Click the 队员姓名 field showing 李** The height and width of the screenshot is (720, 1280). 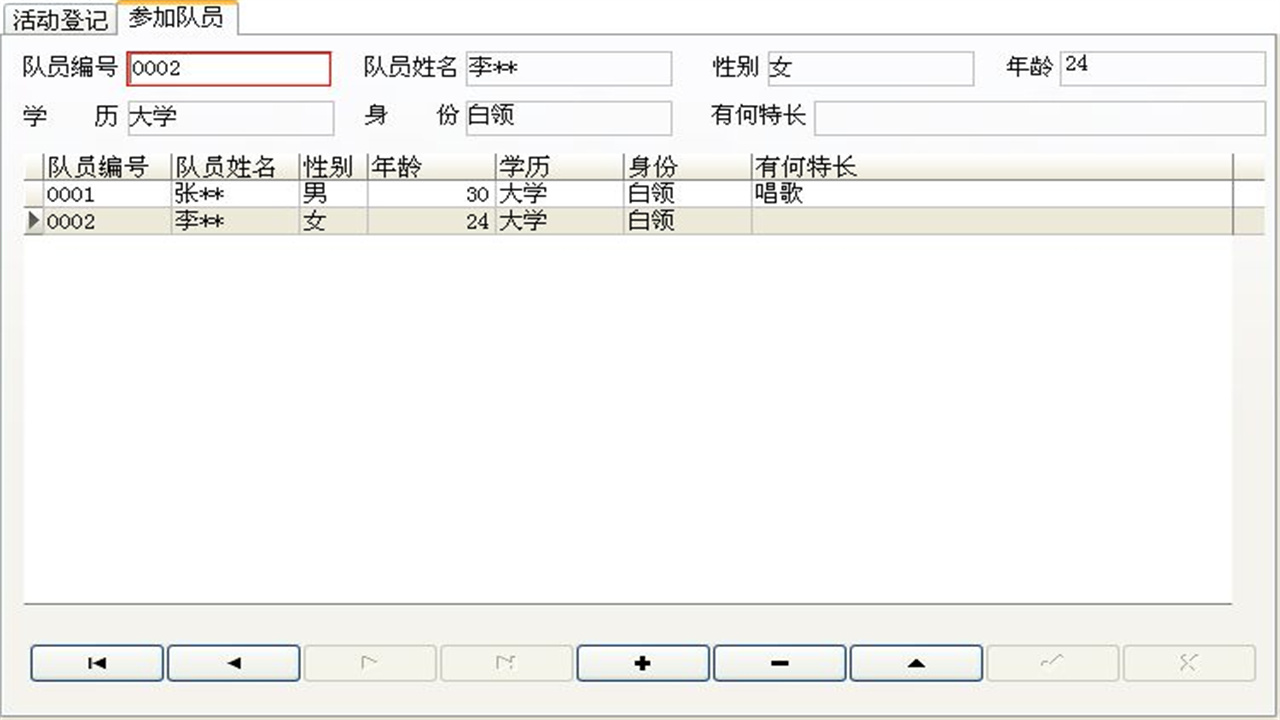[x=568, y=68]
